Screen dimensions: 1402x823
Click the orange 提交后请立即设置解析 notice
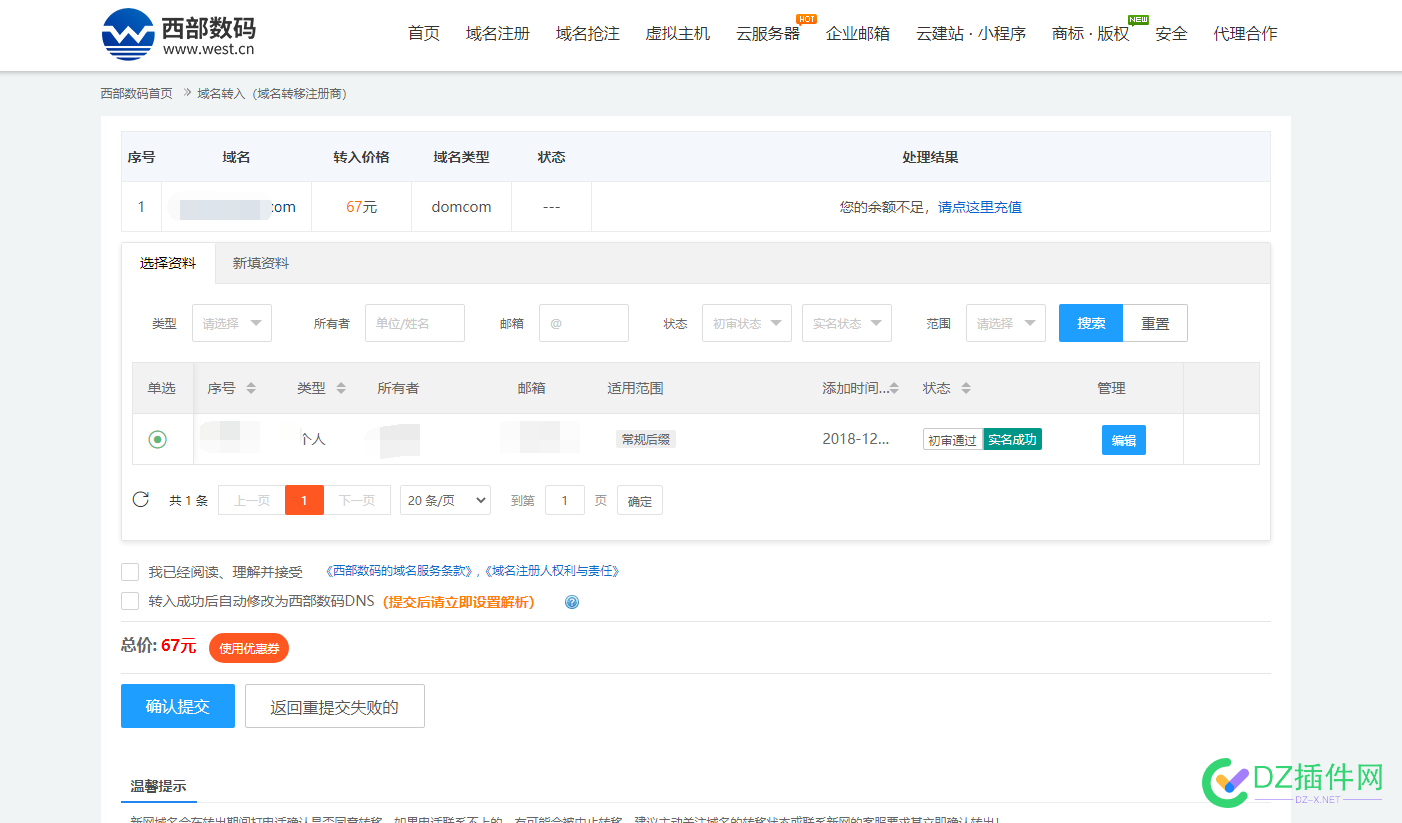(459, 602)
